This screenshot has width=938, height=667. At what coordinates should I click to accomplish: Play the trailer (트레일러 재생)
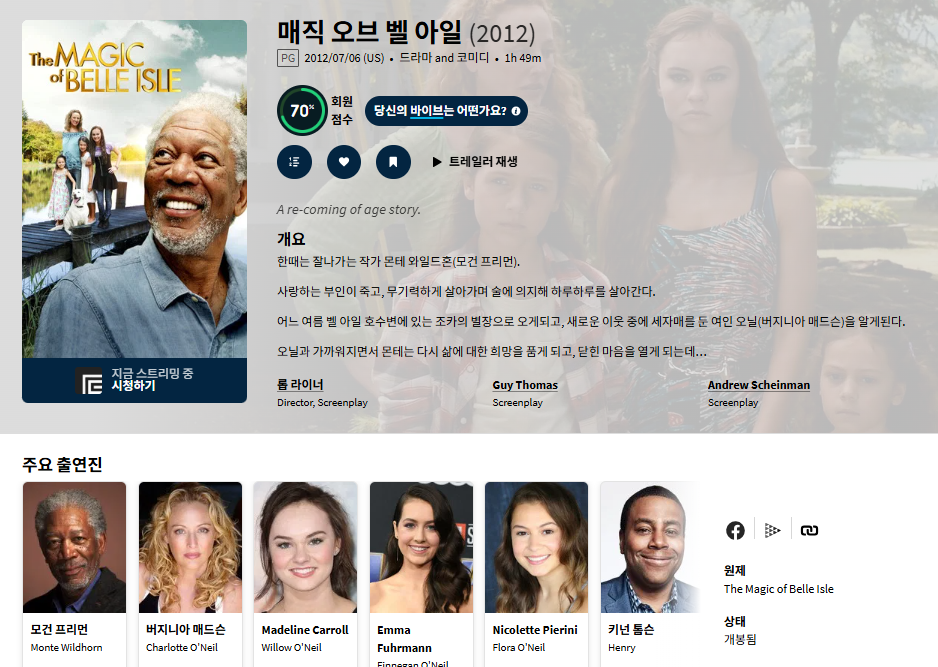coord(474,162)
